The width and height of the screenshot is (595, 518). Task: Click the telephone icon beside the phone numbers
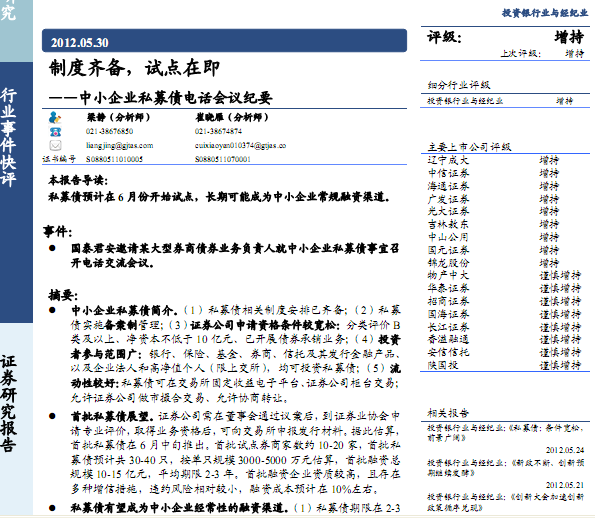click(x=55, y=132)
